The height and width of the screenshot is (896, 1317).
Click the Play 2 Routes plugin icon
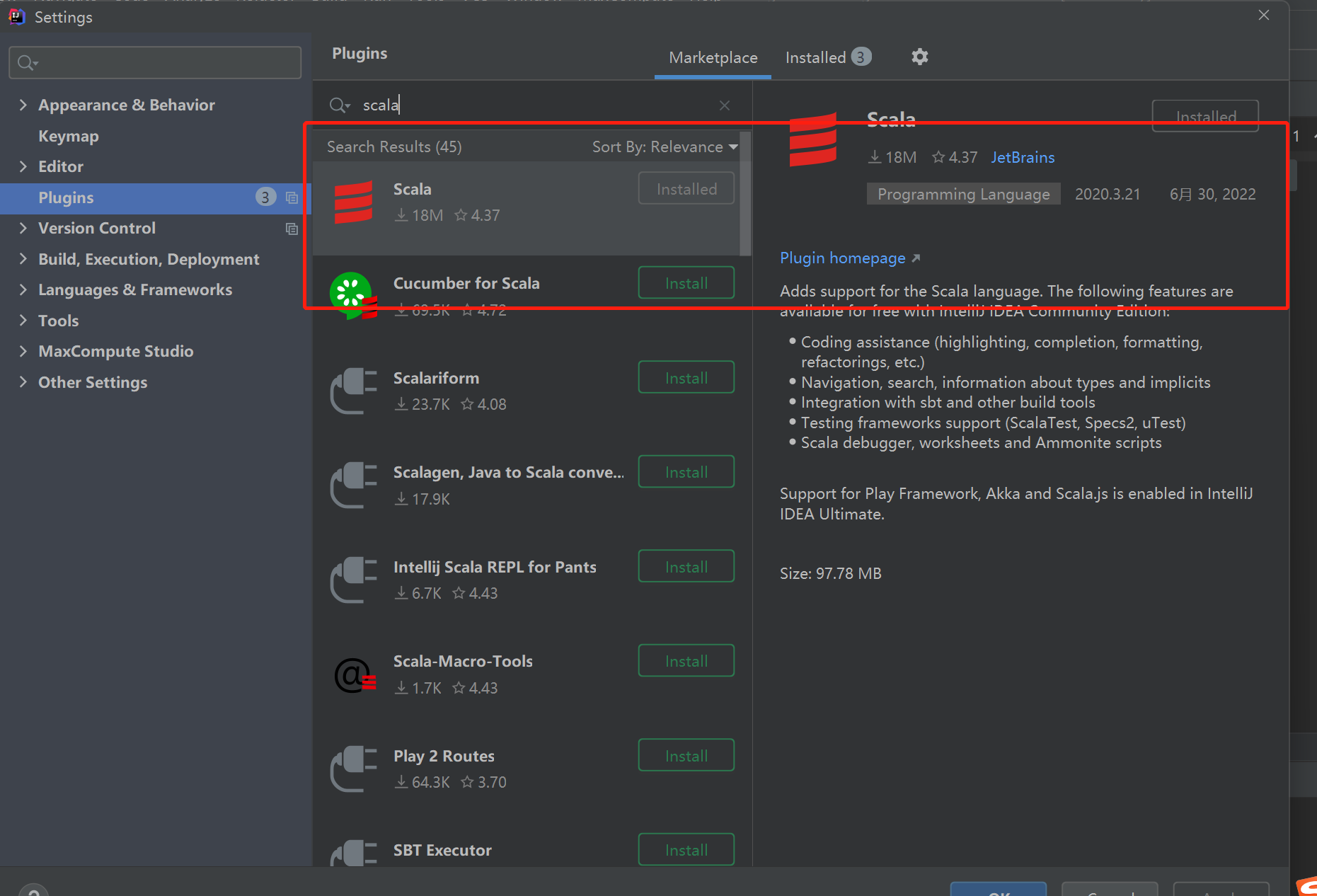[x=353, y=769]
